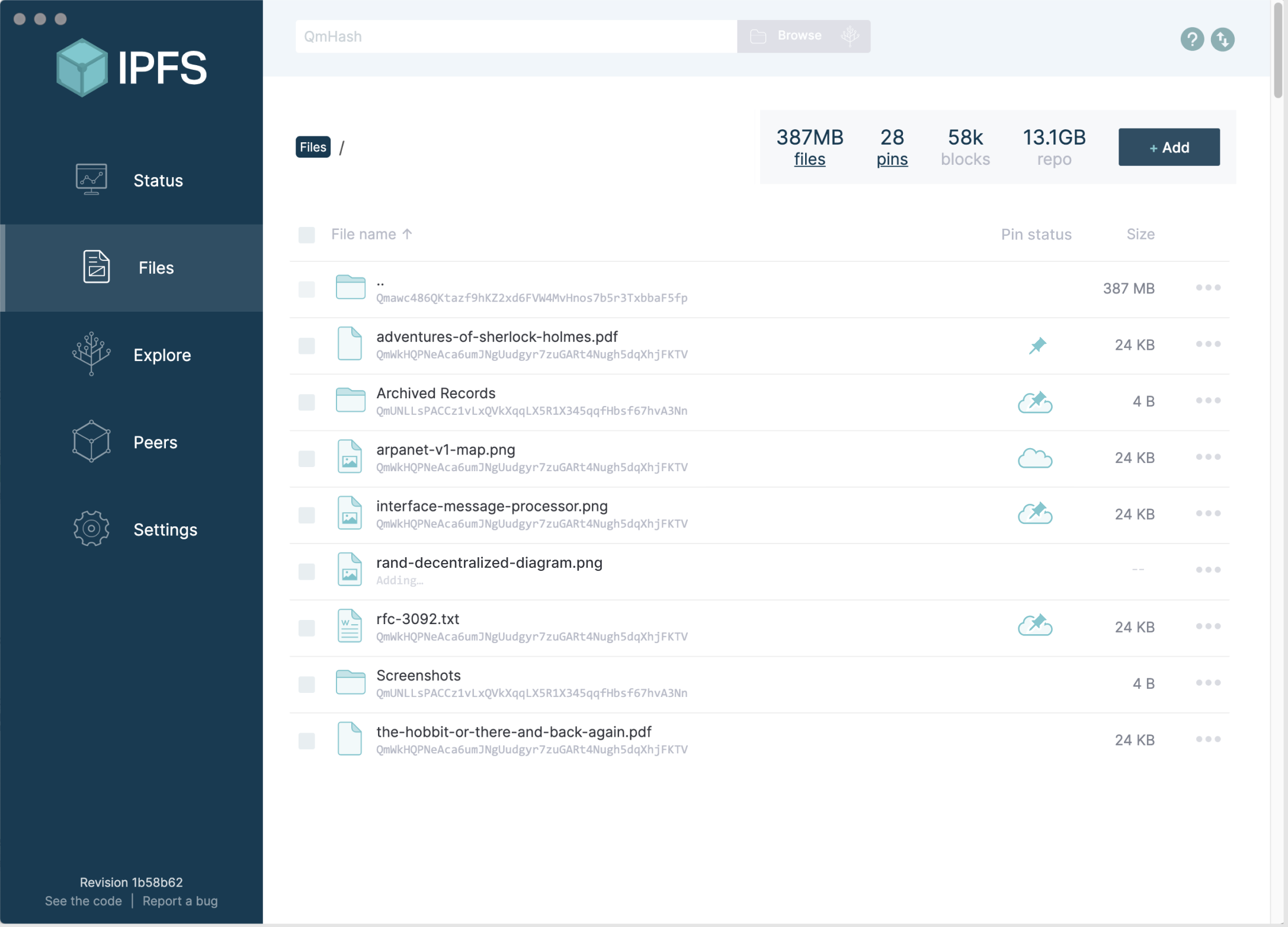Follow the See the code link

(x=84, y=901)
